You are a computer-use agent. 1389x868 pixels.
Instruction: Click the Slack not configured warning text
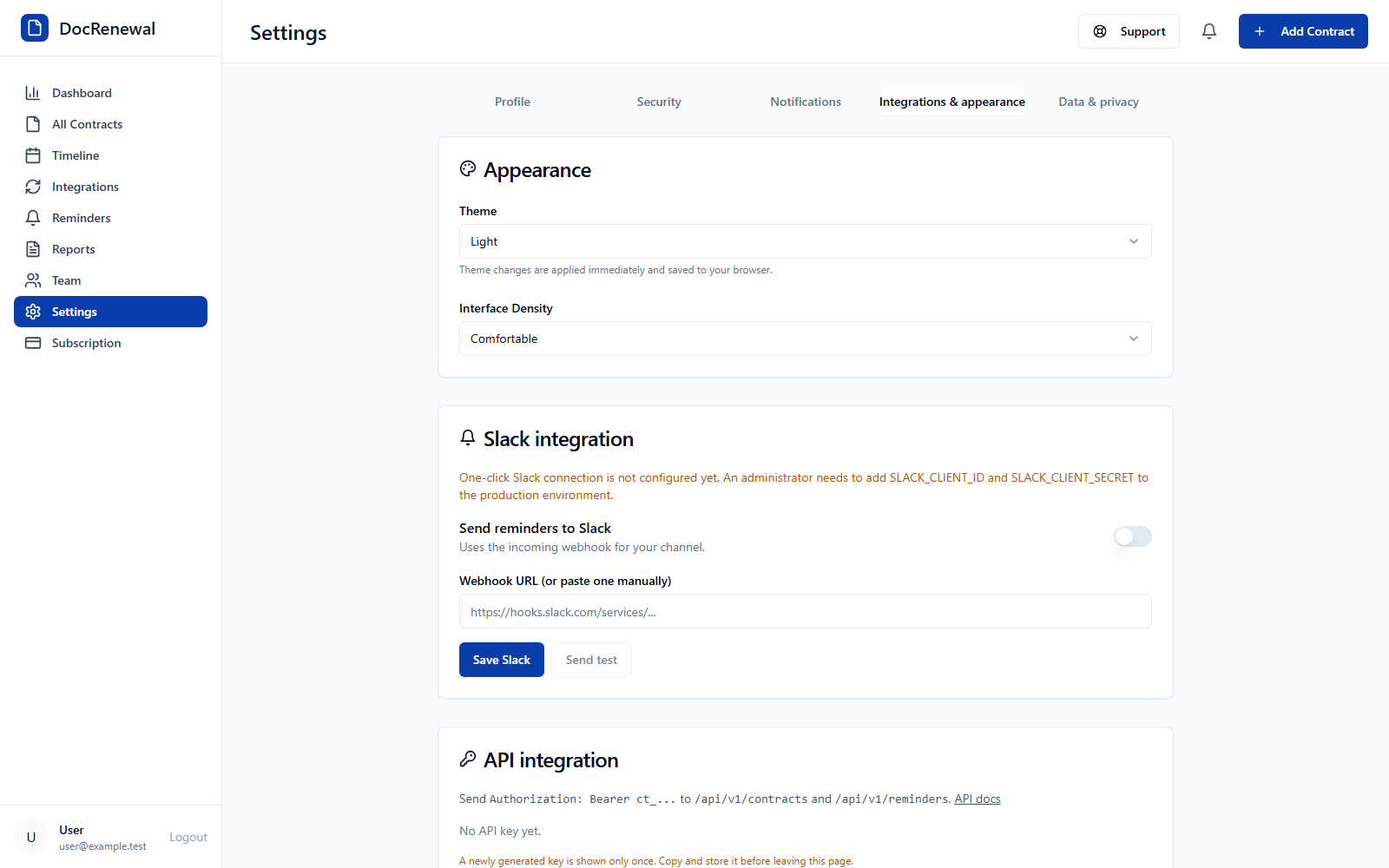[x=804, y=486]
